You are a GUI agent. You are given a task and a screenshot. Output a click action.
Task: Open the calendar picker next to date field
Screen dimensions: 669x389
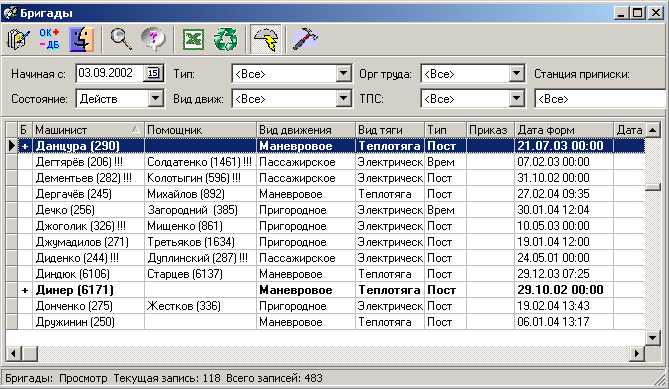coord(153,73)
